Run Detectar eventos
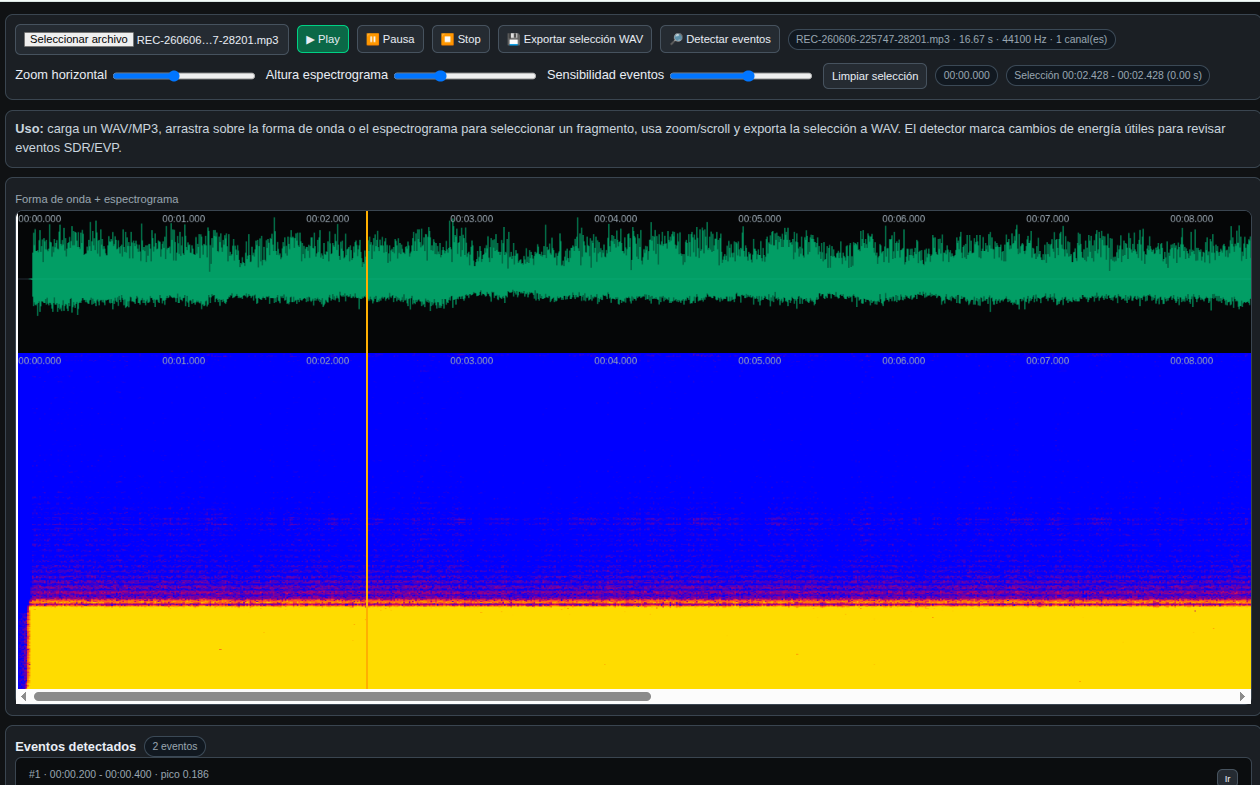The width and height of the screenshot is (1260, 785). pos(720,39)
